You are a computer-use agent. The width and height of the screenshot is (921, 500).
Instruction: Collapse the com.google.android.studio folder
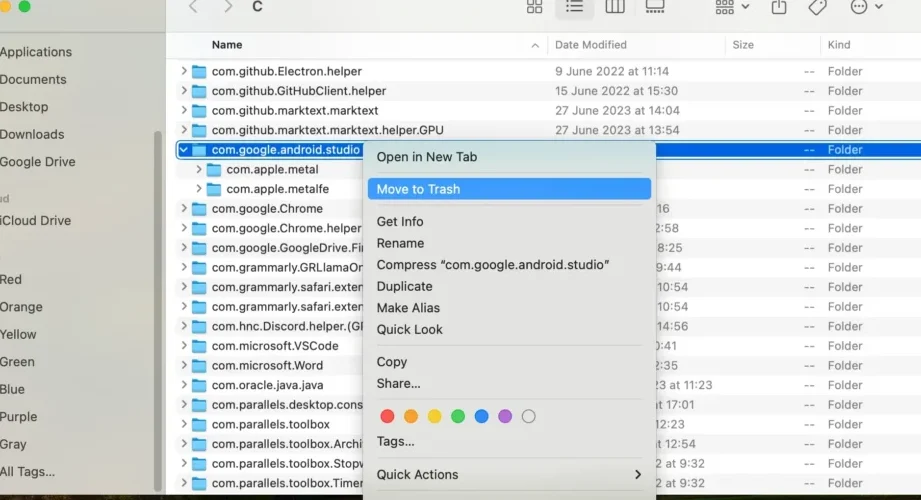tap(184, 150)
